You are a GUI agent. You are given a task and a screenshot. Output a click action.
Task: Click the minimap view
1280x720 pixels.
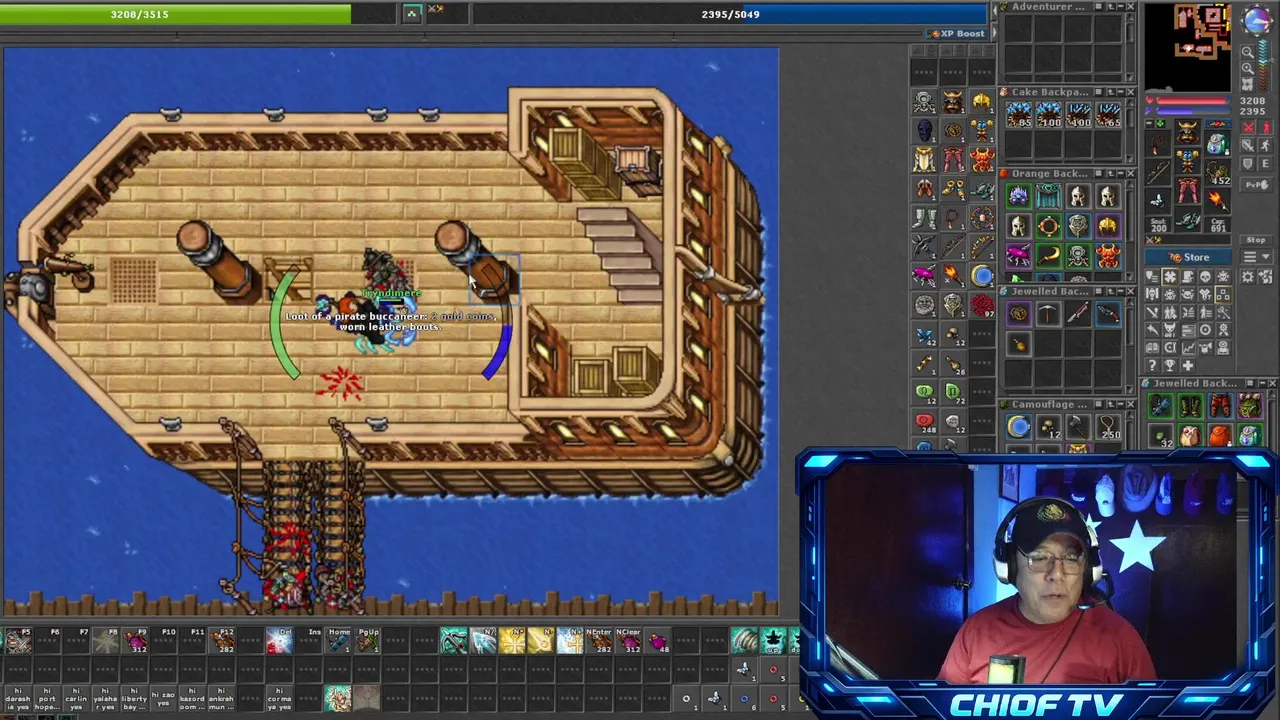[x=1188, y=47]
